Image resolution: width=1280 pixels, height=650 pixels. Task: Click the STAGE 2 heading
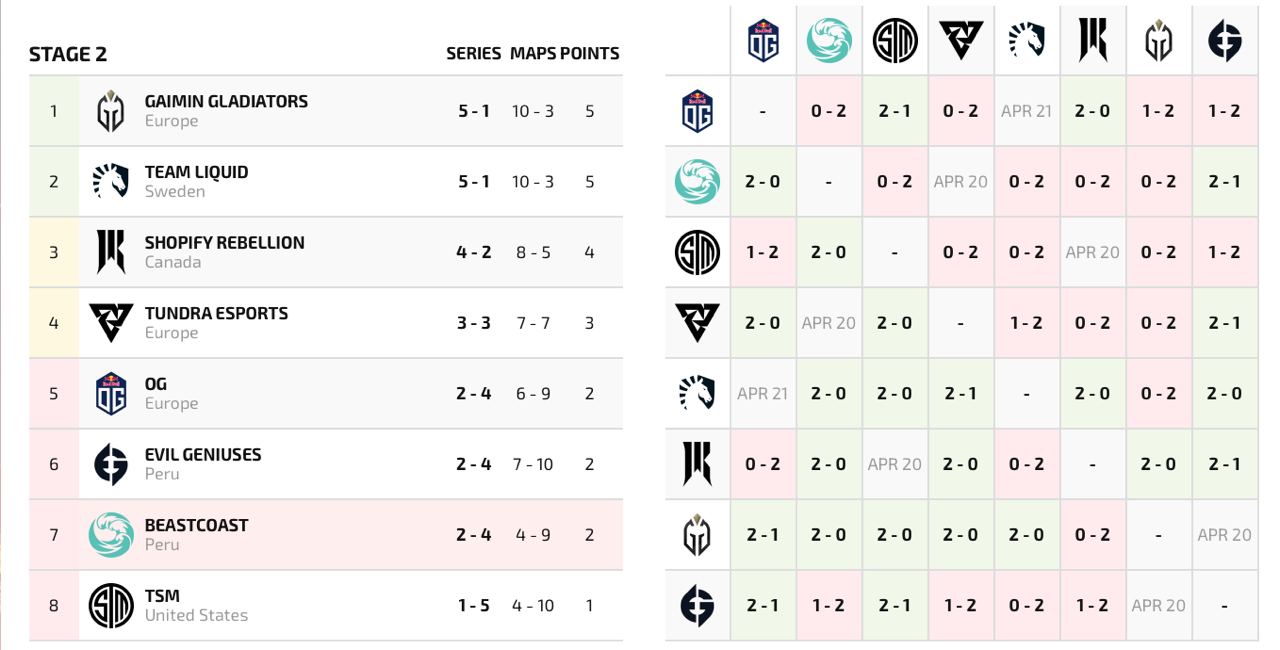coord(68,54)
